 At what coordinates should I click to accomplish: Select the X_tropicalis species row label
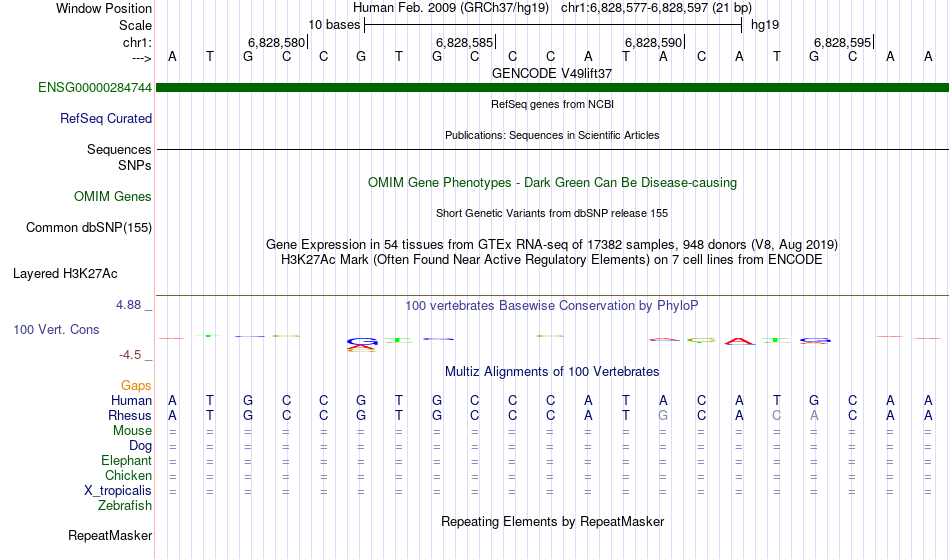(118, 491)
